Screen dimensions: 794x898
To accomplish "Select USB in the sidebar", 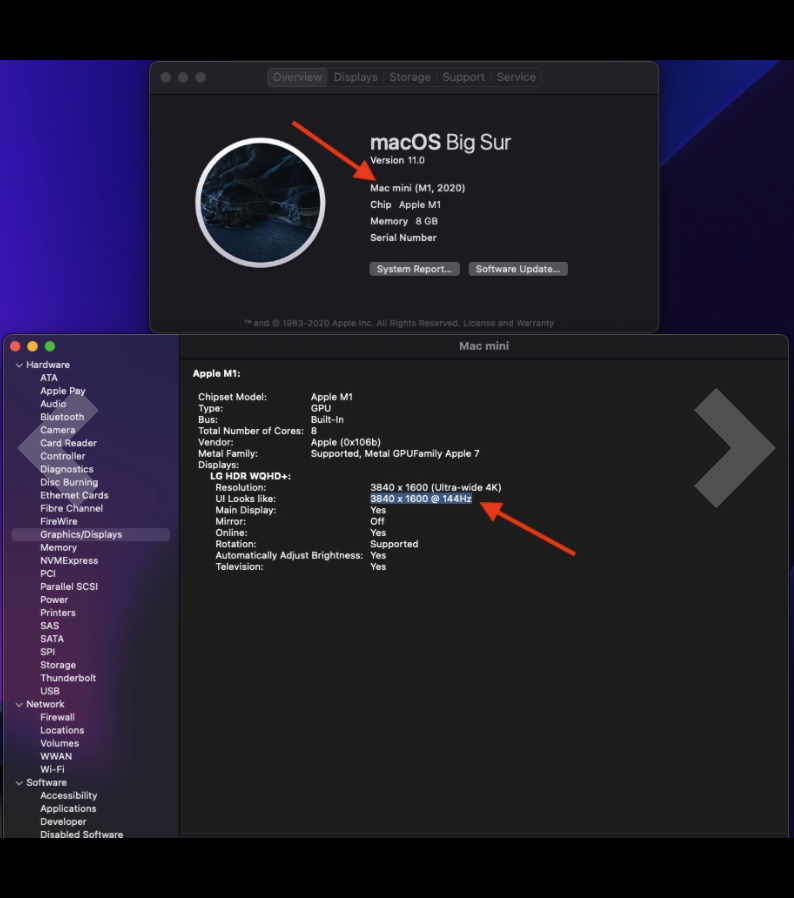I will click(49, 691).
